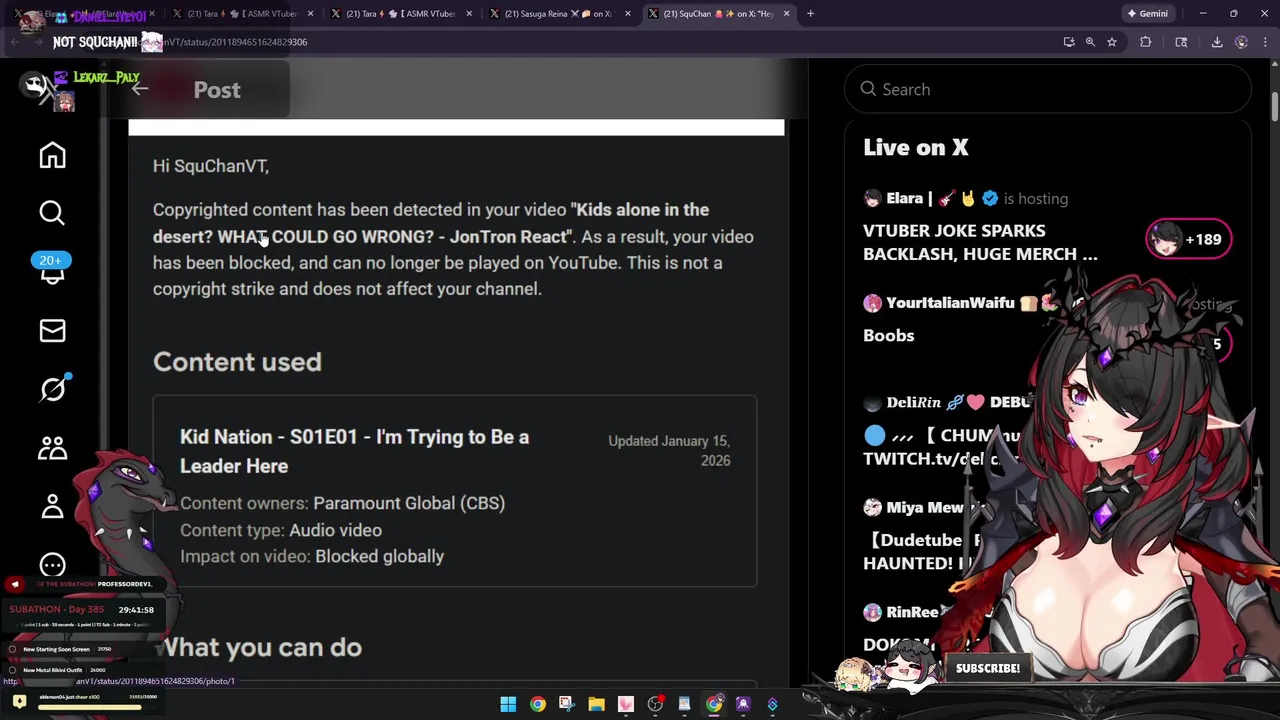Open the Grok icon in sidebar
This screenshot has width=1280, height=720.
[52, 389]
